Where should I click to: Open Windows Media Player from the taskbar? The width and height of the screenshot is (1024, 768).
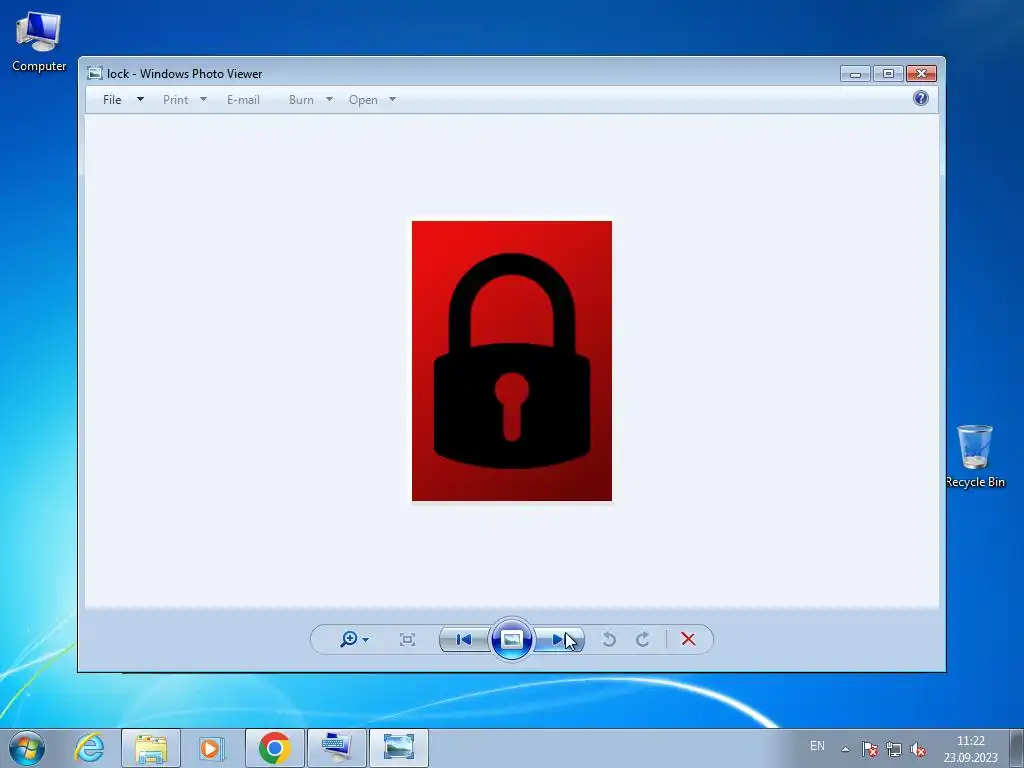pyautogui.click(x=212, y=748)
